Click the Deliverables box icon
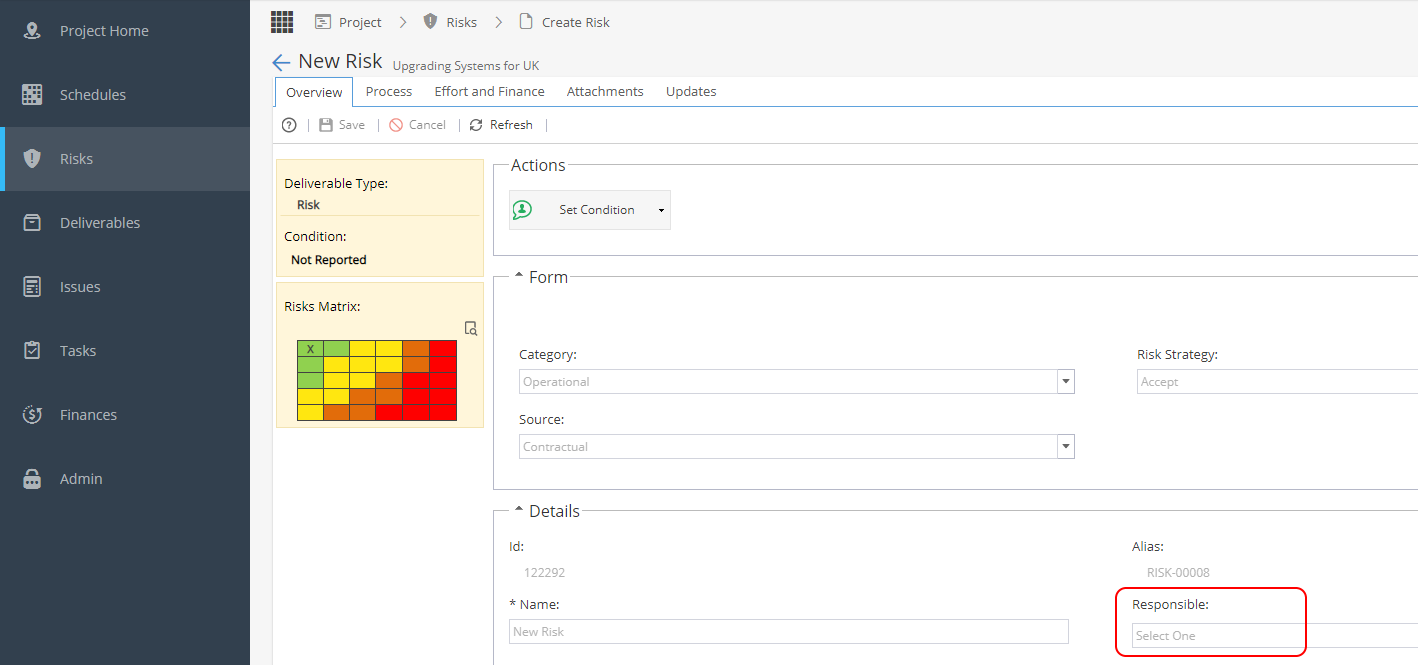The height and width of the screenshot is (665, 1418). [x=32, y=223]
